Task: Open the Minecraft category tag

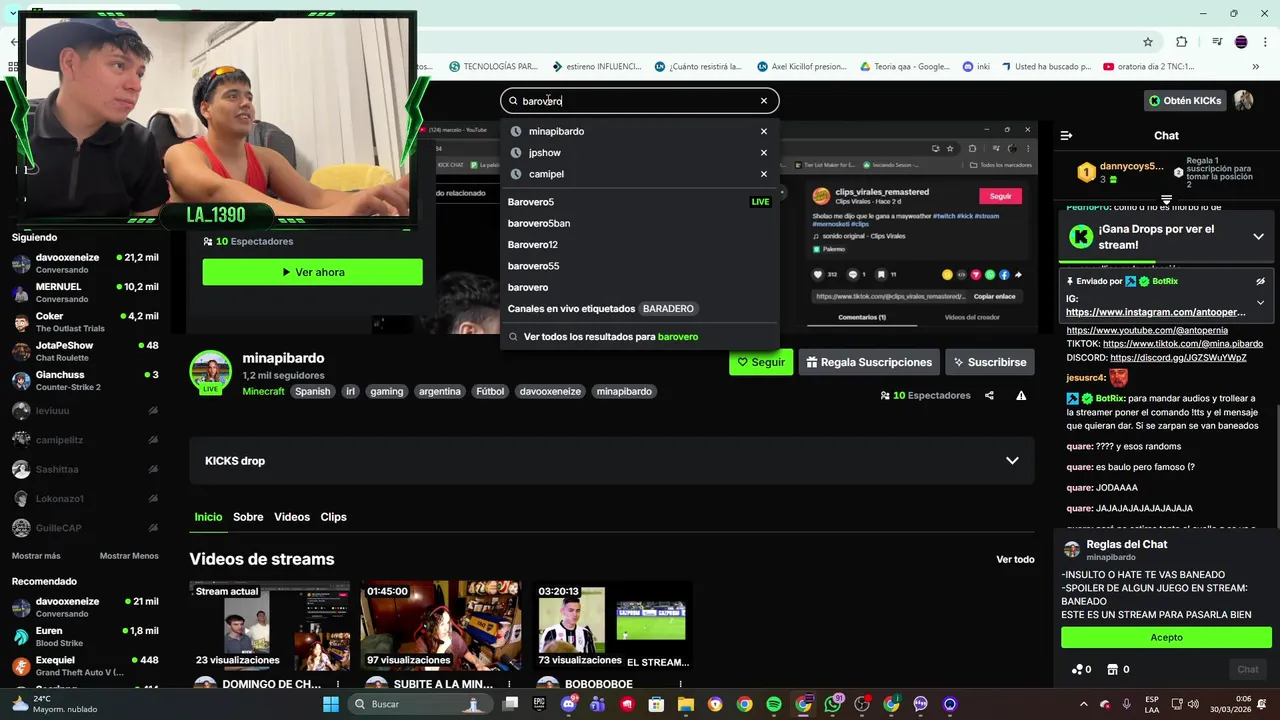Action: coord(263,392)
